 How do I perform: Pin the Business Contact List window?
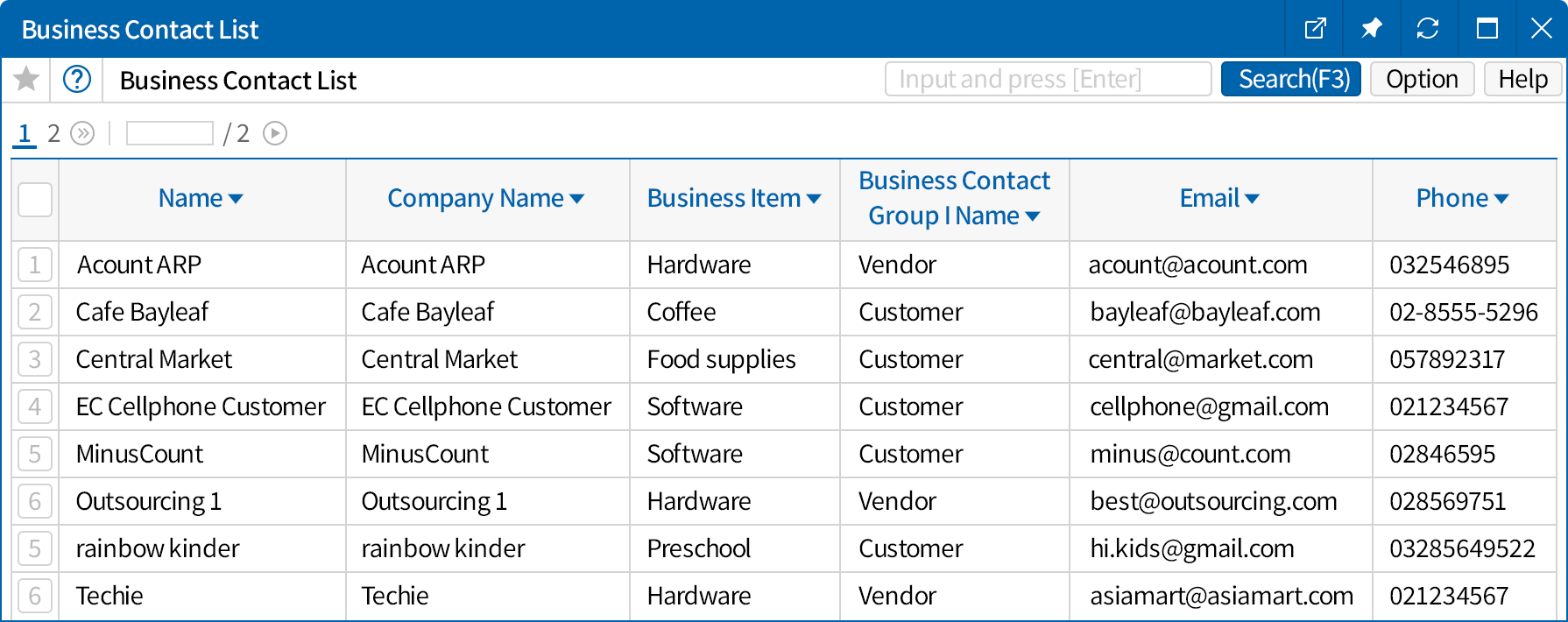[x=1371, y=29]
